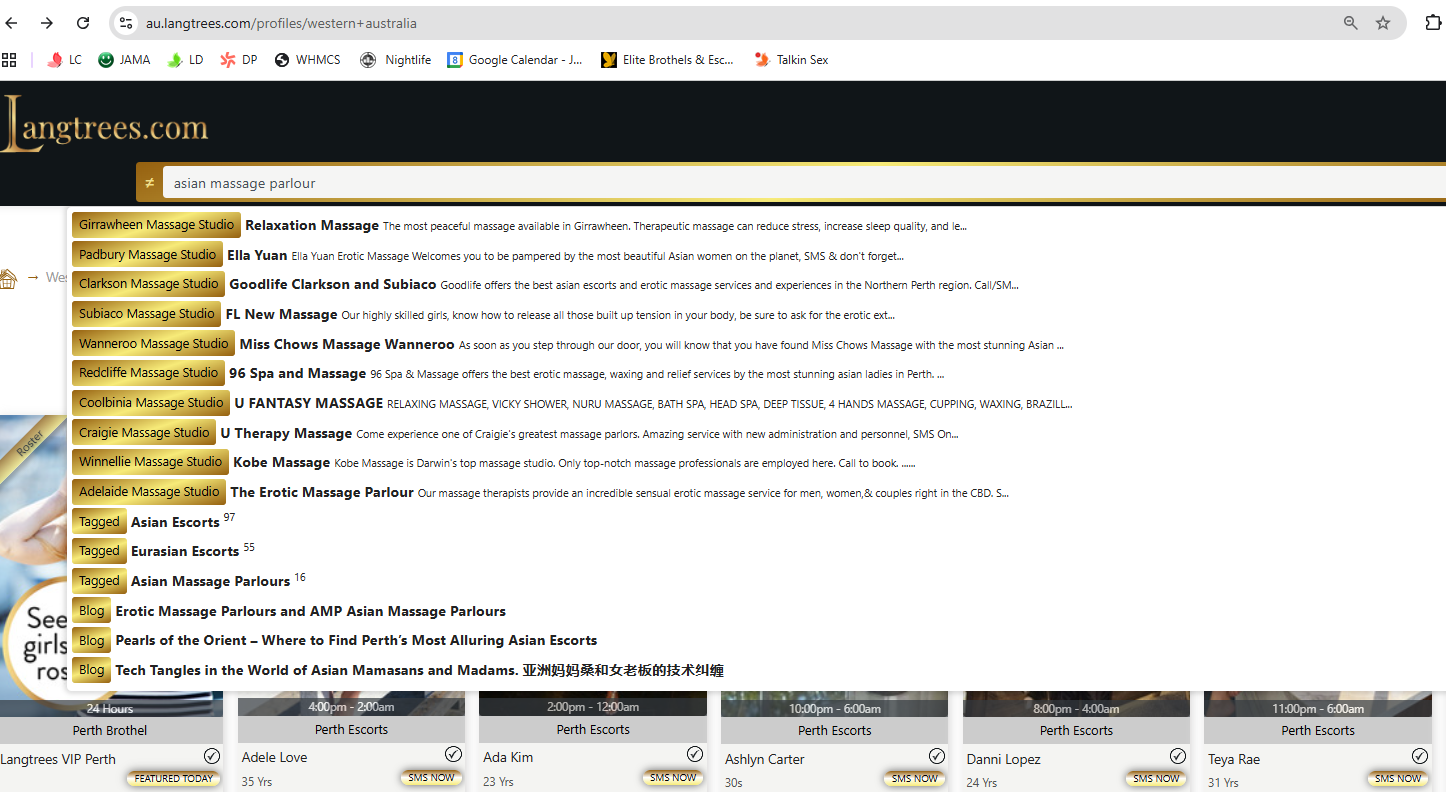1446x792 pixels.
Task: Open Goodlife Clarkson and Subiaco result
Action: (333, 284)
